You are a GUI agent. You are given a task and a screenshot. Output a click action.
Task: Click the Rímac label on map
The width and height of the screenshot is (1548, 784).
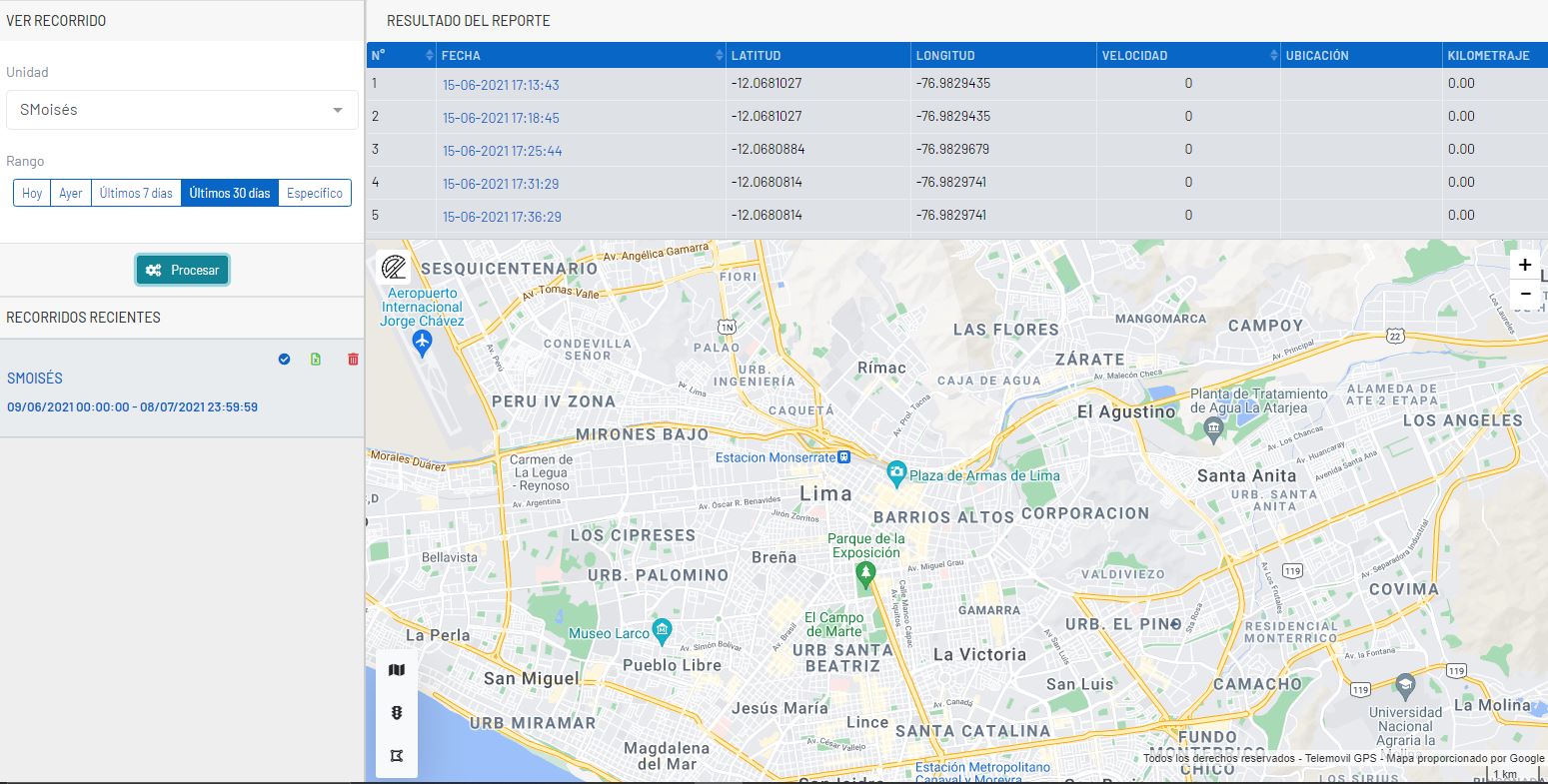(881, 368)
